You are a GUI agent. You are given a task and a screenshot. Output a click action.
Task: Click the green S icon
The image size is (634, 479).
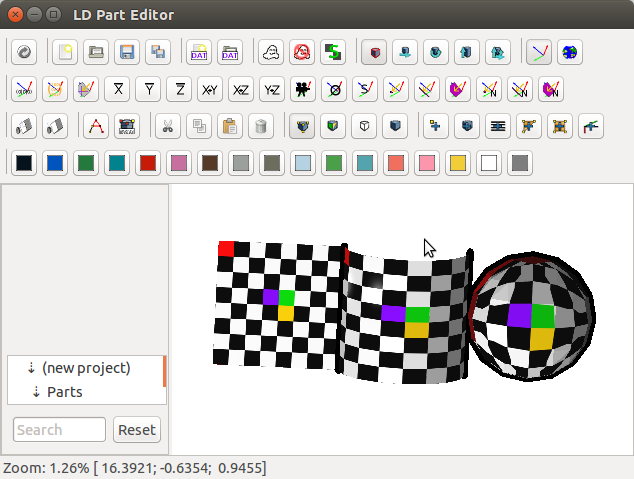(x=333, y=52)
